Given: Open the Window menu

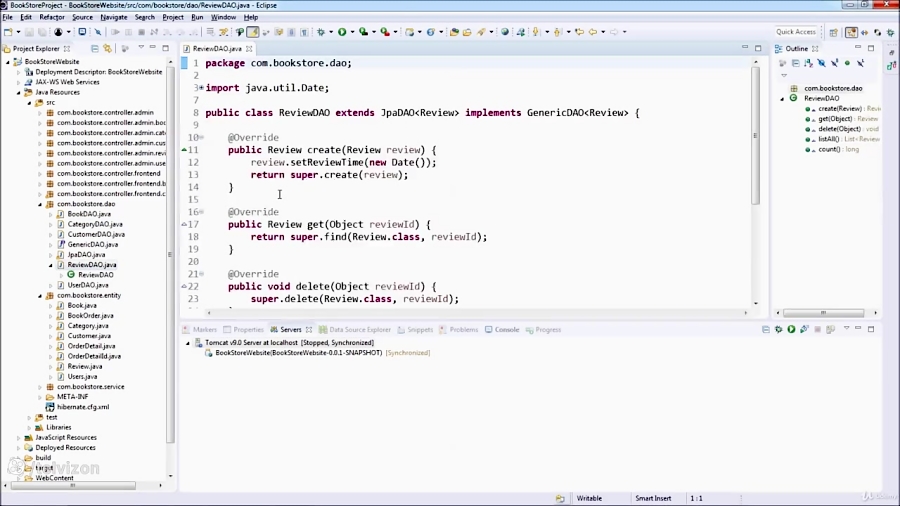Looking at the screenshot, I should 223,17.
